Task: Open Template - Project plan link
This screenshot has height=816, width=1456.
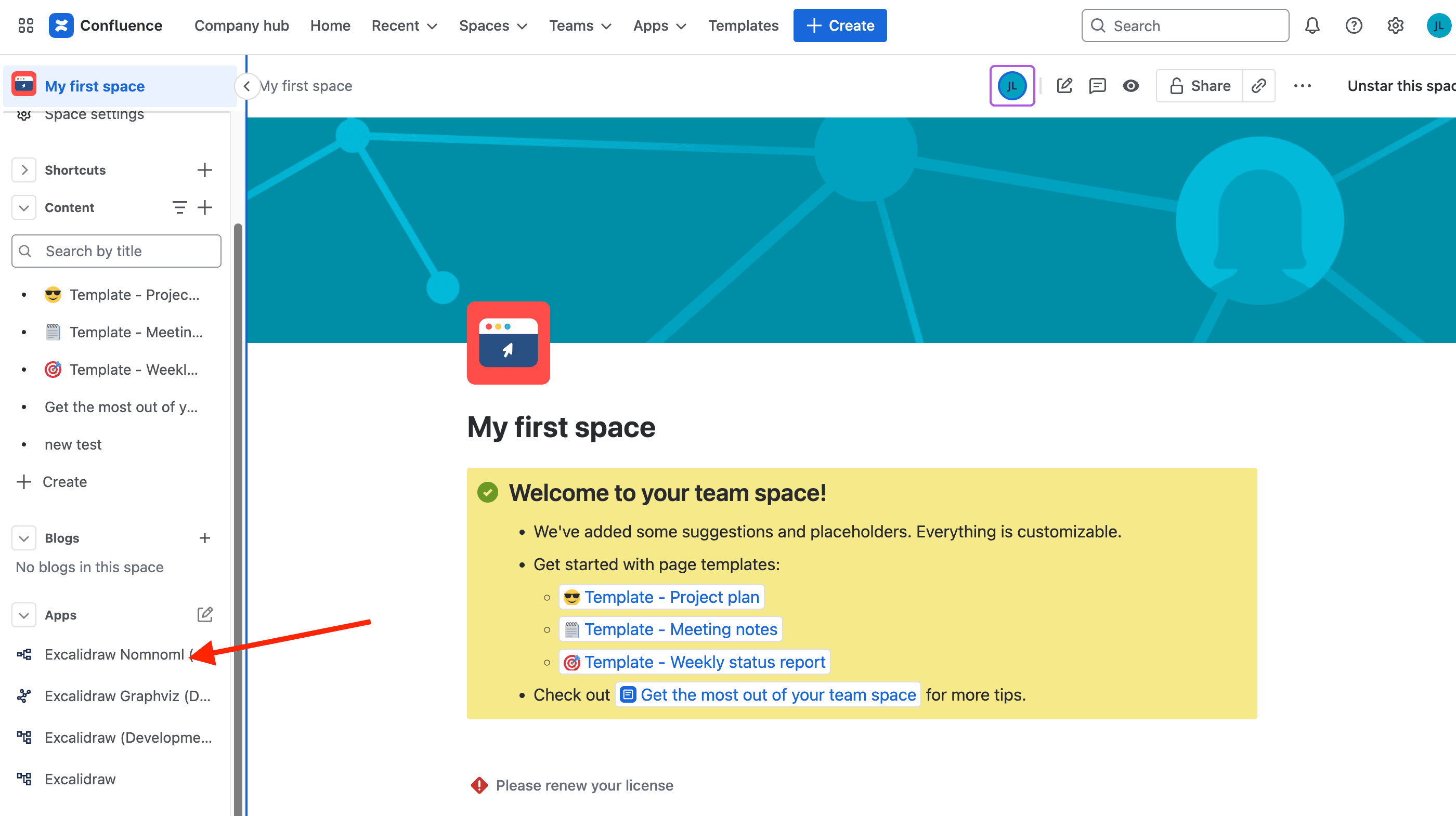Action: pyautogui.click(x=661, y=597)
